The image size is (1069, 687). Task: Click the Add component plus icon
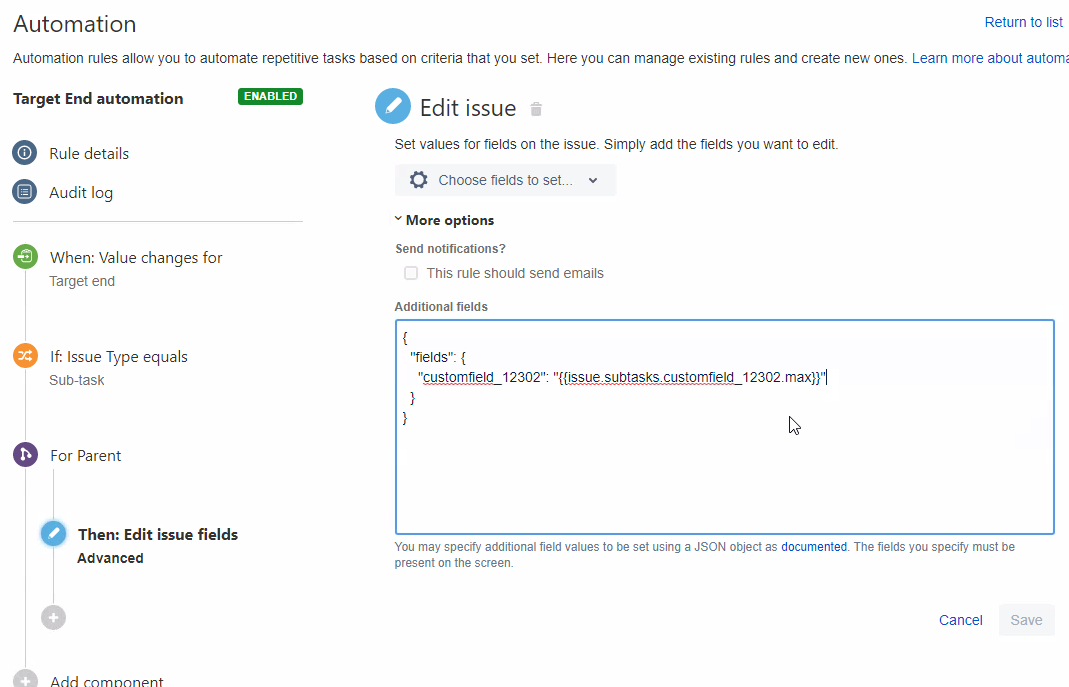(25, 679)
